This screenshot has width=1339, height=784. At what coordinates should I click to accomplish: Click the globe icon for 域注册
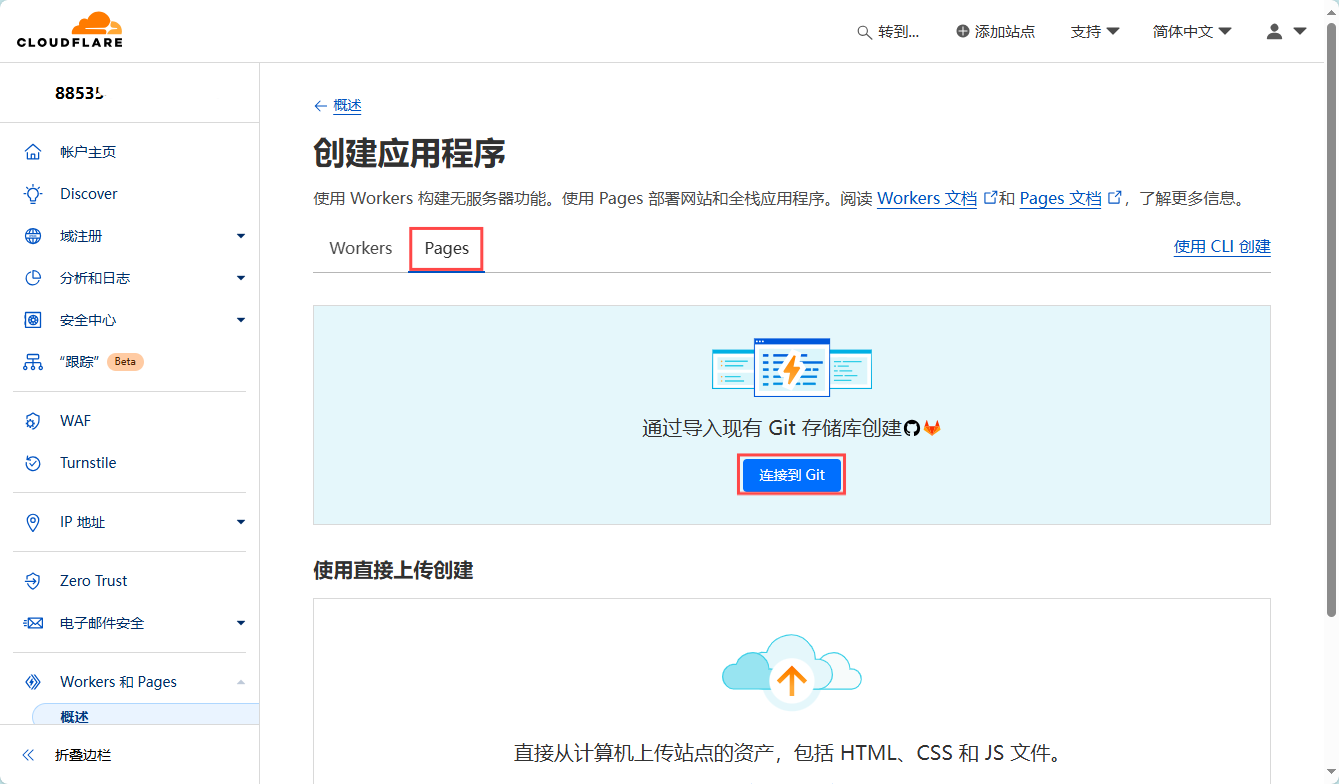pyautogui.click(x=33, y=236)
